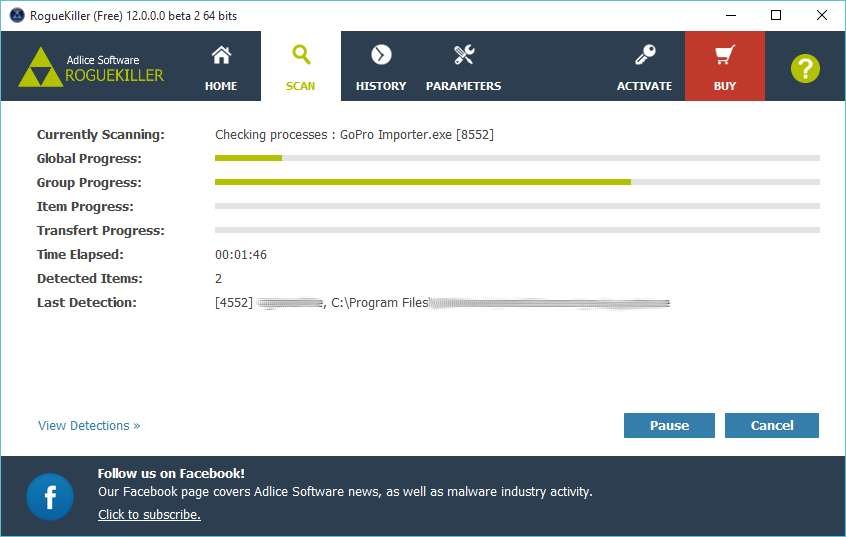Select the Scan magnifier icon

301,55
